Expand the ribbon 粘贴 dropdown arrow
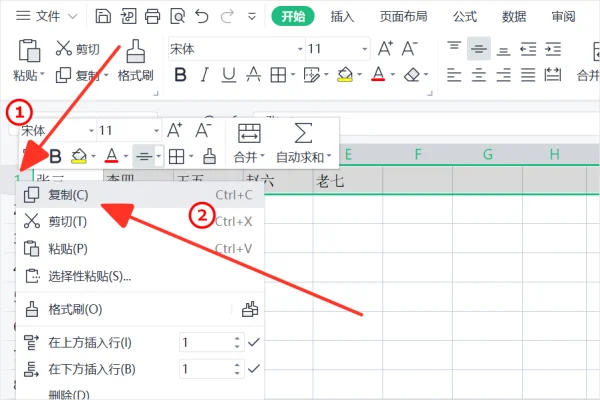The image size is (600, 400). pos(42,74)
